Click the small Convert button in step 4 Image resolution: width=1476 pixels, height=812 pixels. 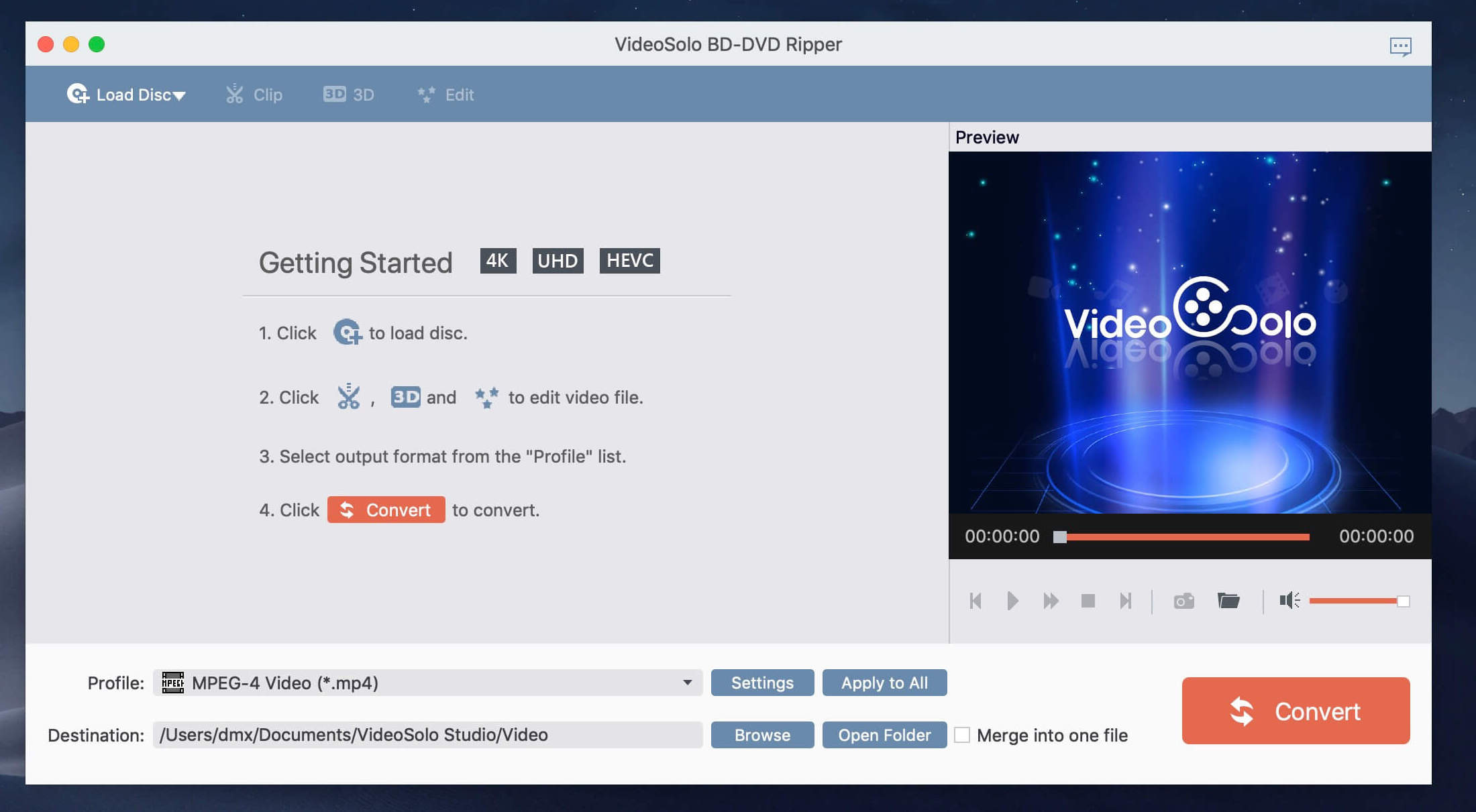(x=386, y=510)
